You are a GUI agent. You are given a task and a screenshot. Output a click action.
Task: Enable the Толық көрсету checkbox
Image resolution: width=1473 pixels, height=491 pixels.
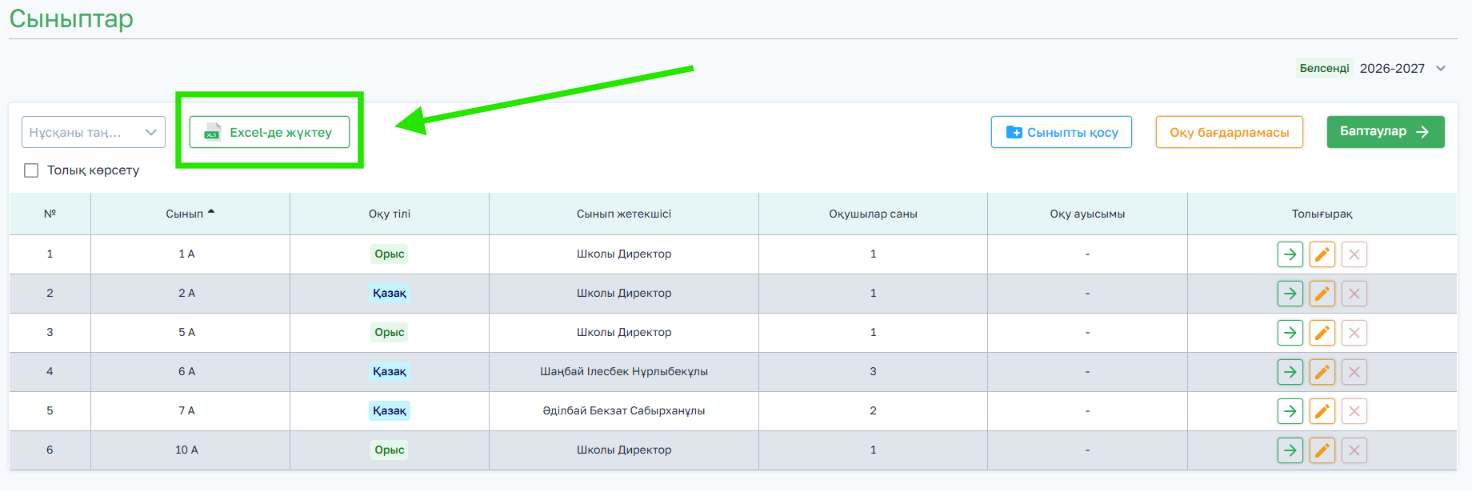point(31,171)
